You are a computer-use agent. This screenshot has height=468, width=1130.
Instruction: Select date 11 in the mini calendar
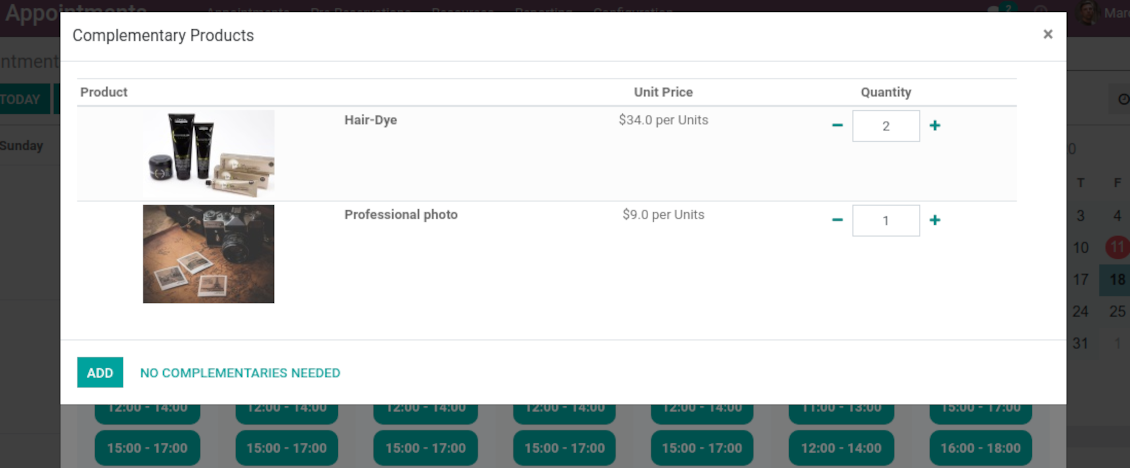coord(1117,247)
